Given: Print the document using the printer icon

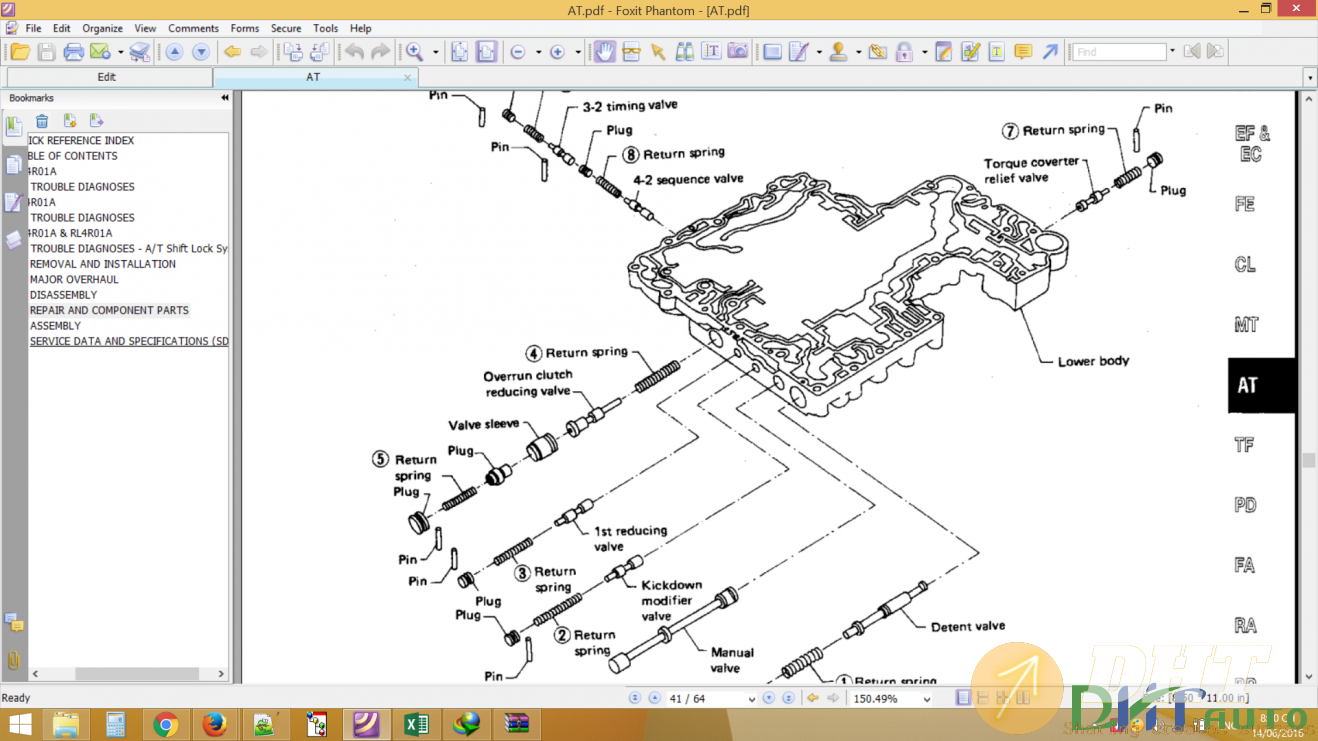Looking at the screenshot, I should pos(73,52).
